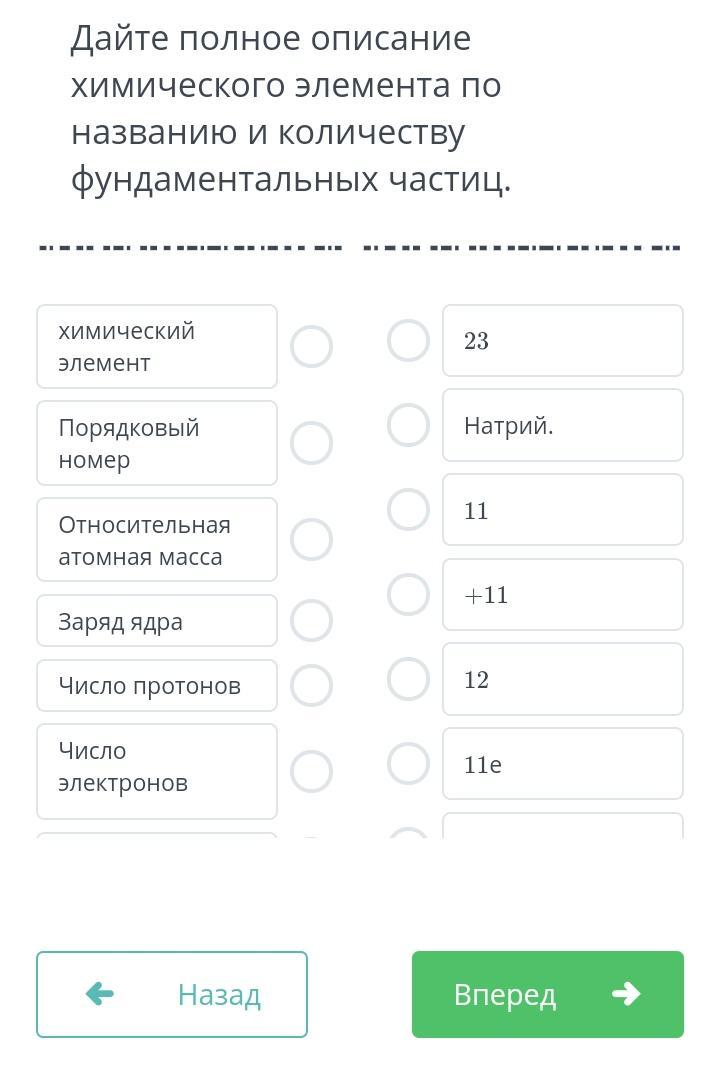The width and height of the screenshot is (720, 1084).
Task: Click the Число протонов label box
Action: coord(157,686)
